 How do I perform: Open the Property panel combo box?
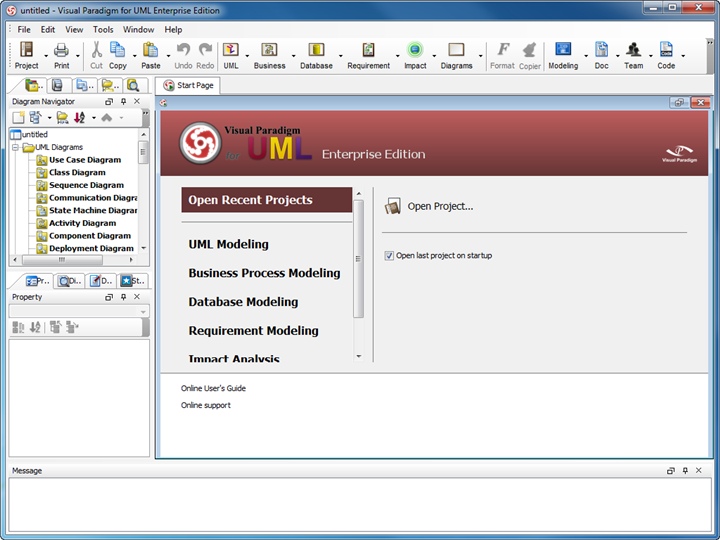coord(79,312)
